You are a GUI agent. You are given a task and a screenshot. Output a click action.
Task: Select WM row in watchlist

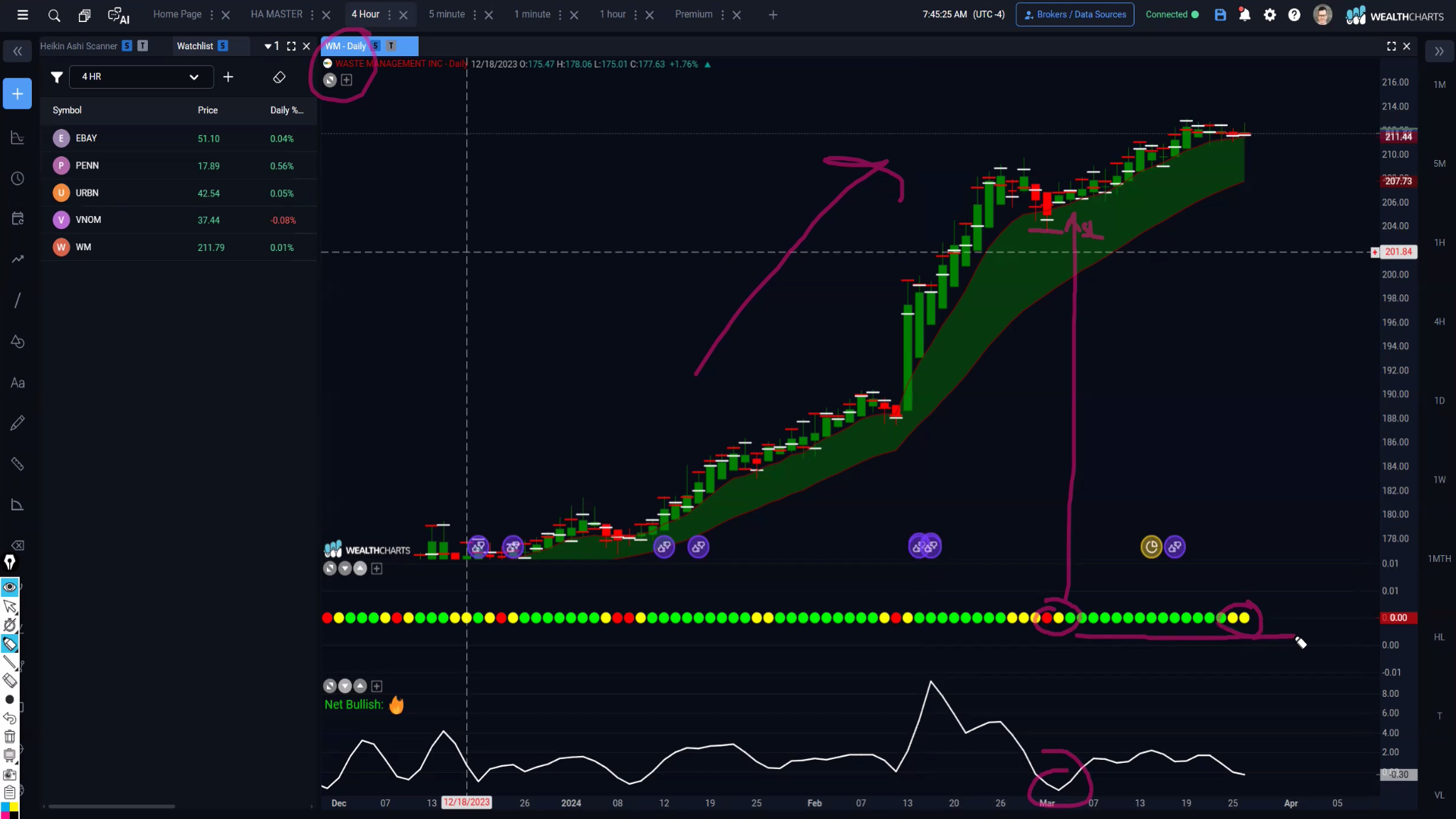179,247
